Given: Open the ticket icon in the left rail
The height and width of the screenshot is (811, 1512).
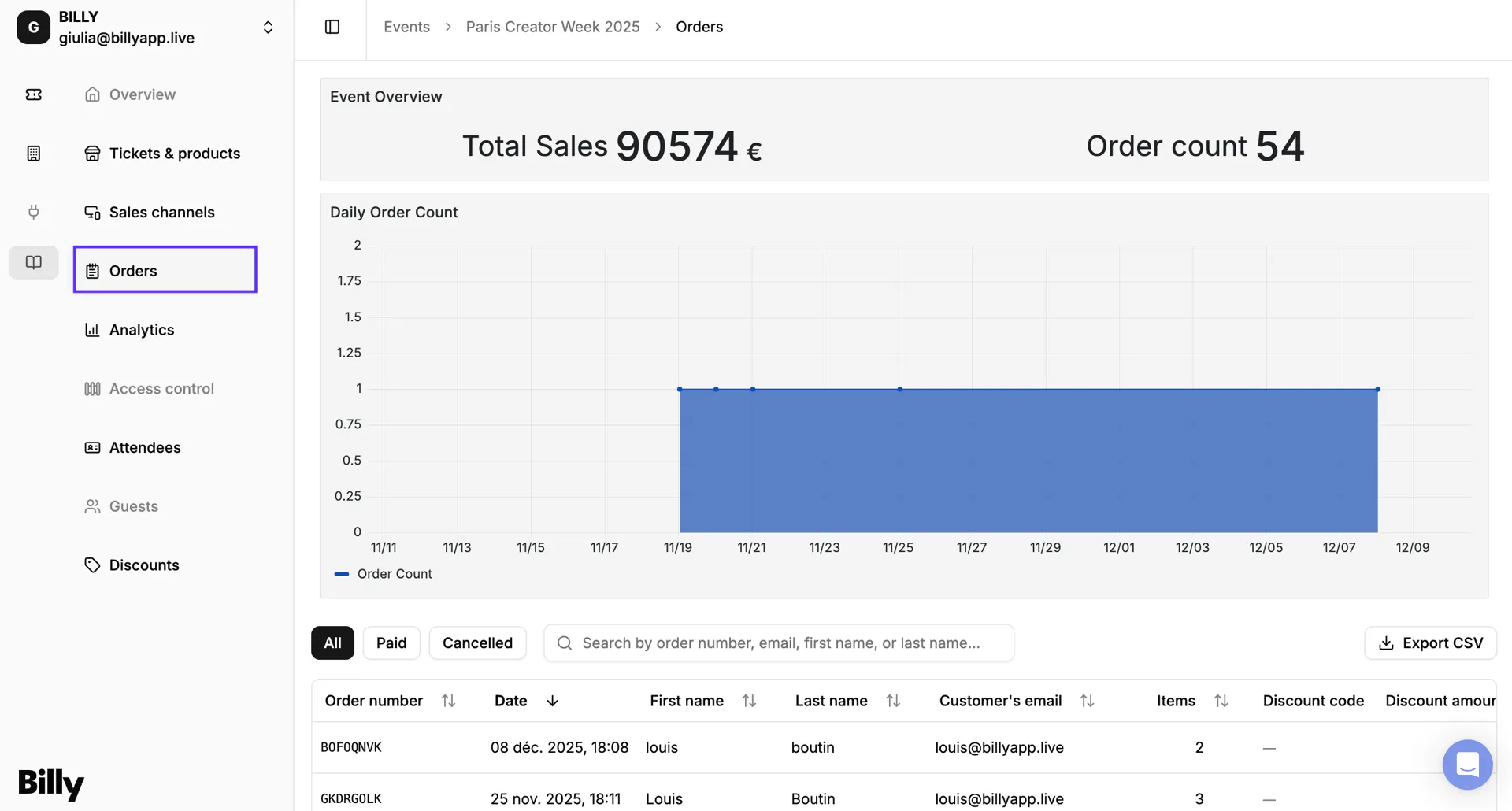Looking at the screenshot, I should [x=33, y=94].
